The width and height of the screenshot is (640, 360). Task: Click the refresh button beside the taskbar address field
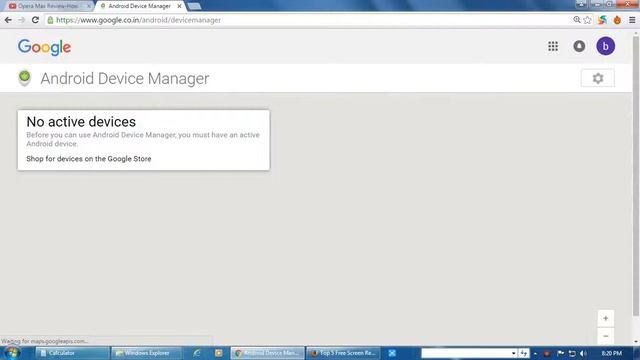[x=524, y=353]
